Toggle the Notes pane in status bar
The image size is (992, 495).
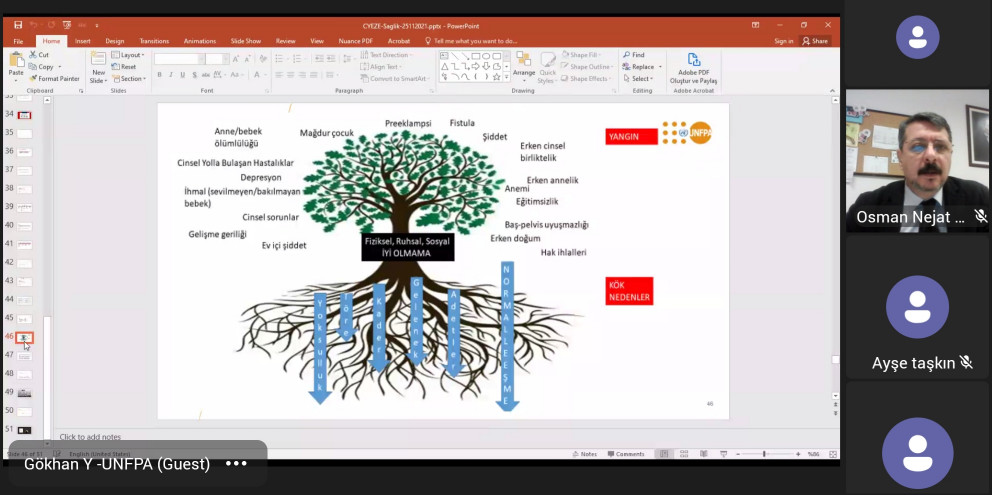tap(584, 454)
